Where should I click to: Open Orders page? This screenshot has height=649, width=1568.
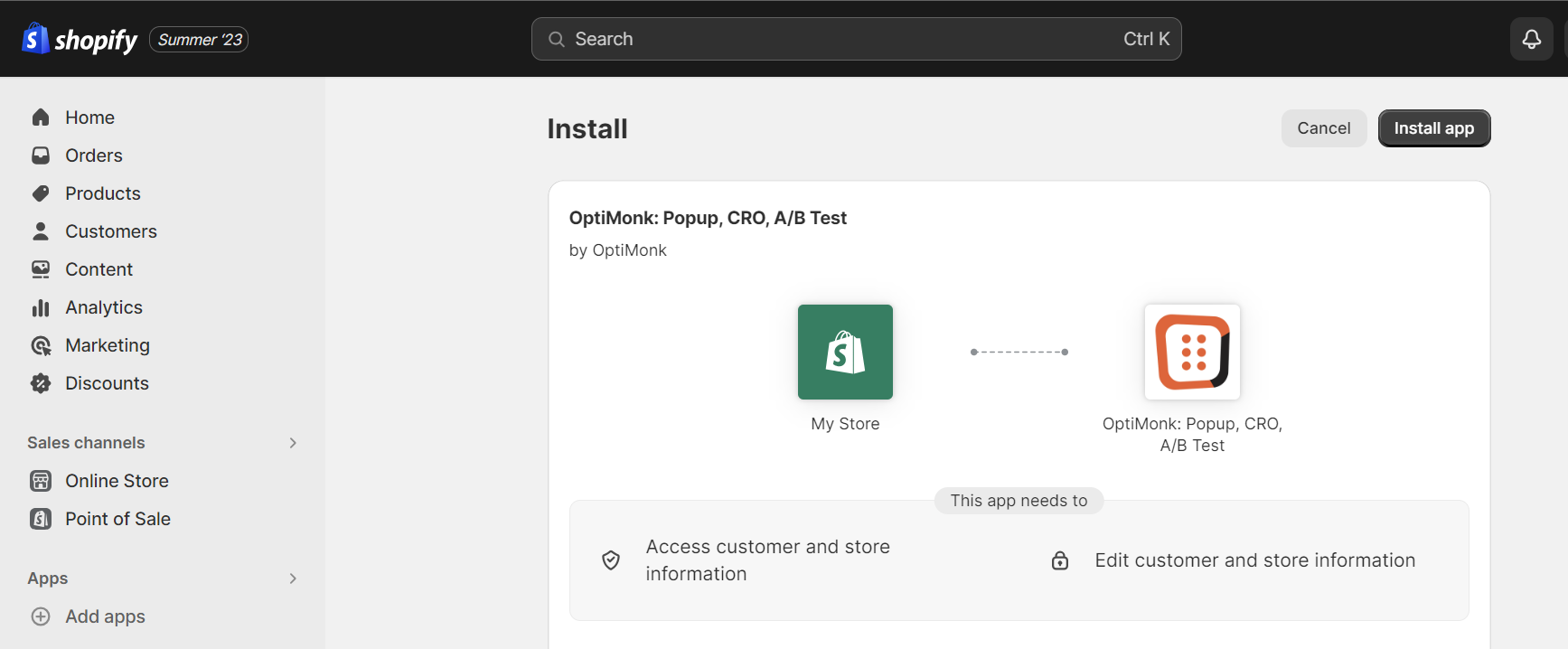click(94, 155)
